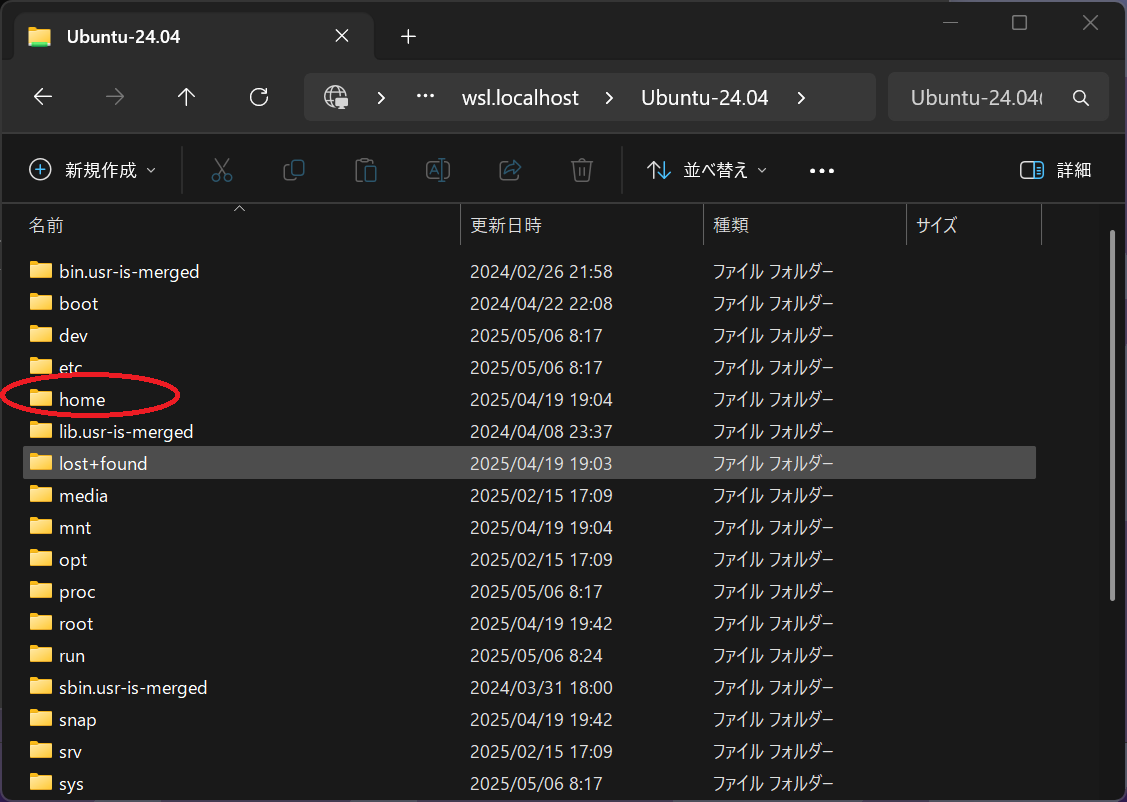1127x802 pixels.
Task: Go forward with the right arrow button
Action: [115, 97]
